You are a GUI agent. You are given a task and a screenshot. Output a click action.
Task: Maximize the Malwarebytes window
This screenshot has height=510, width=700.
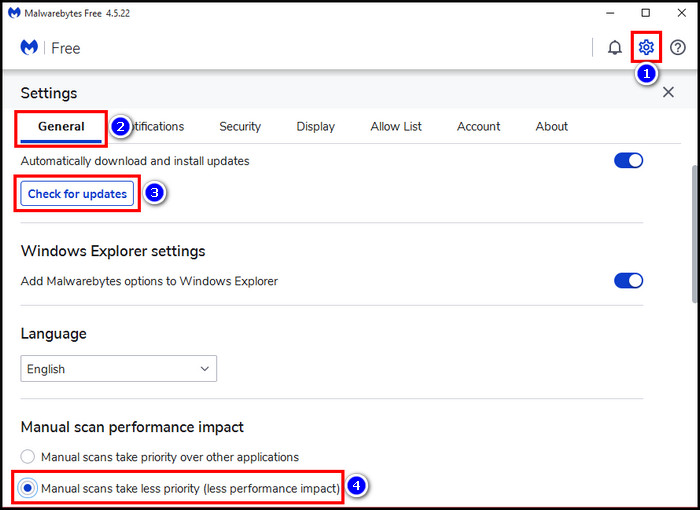point(646,13)
